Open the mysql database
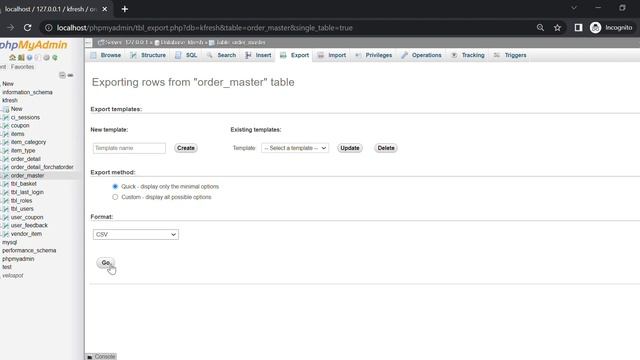 click(x=9, y=242)
